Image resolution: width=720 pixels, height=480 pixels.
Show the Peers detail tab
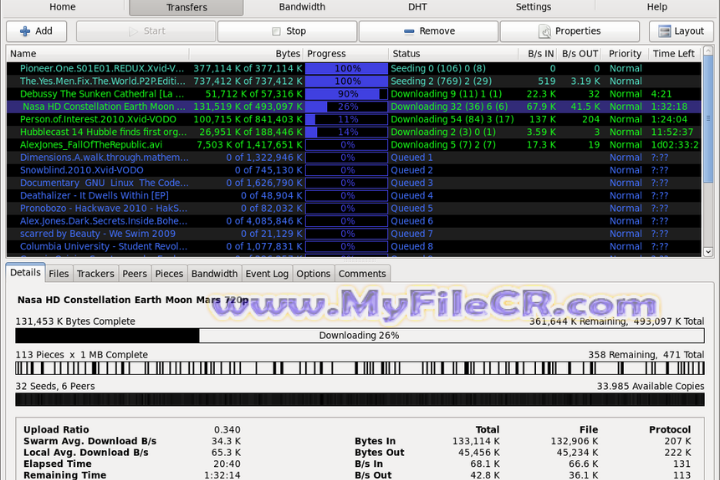[x=135, y=274]
